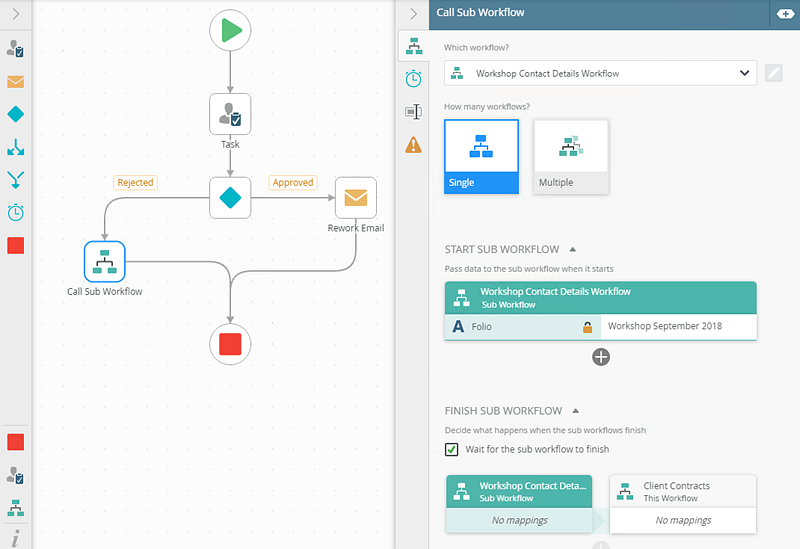This screenshot has height=549, width=800.
Task: Click the green Start node on canvas
Action: click(230, 31)
